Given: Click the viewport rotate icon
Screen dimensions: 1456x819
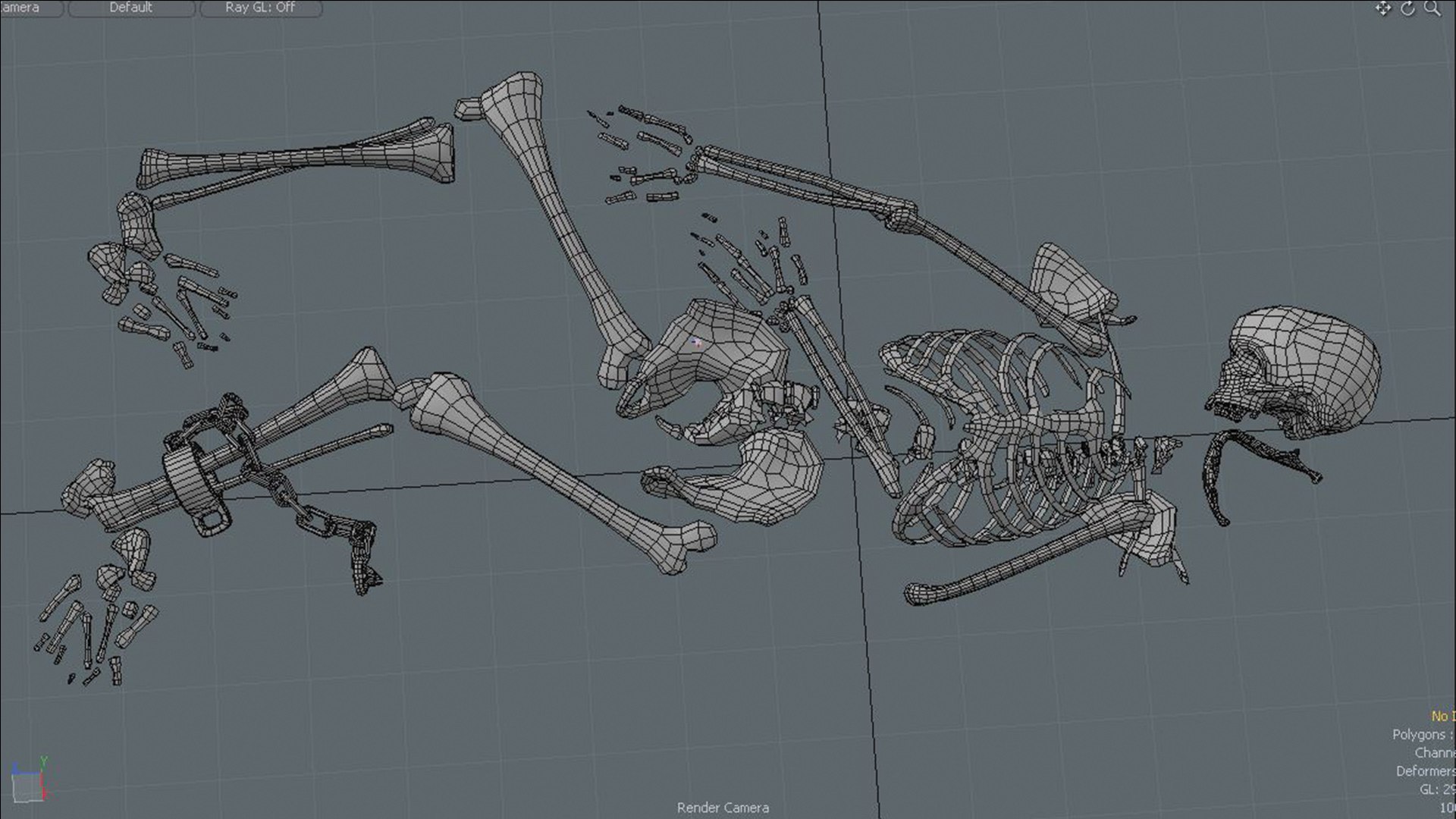Looking at the screenshot, I should click(x=1407, y=8).
